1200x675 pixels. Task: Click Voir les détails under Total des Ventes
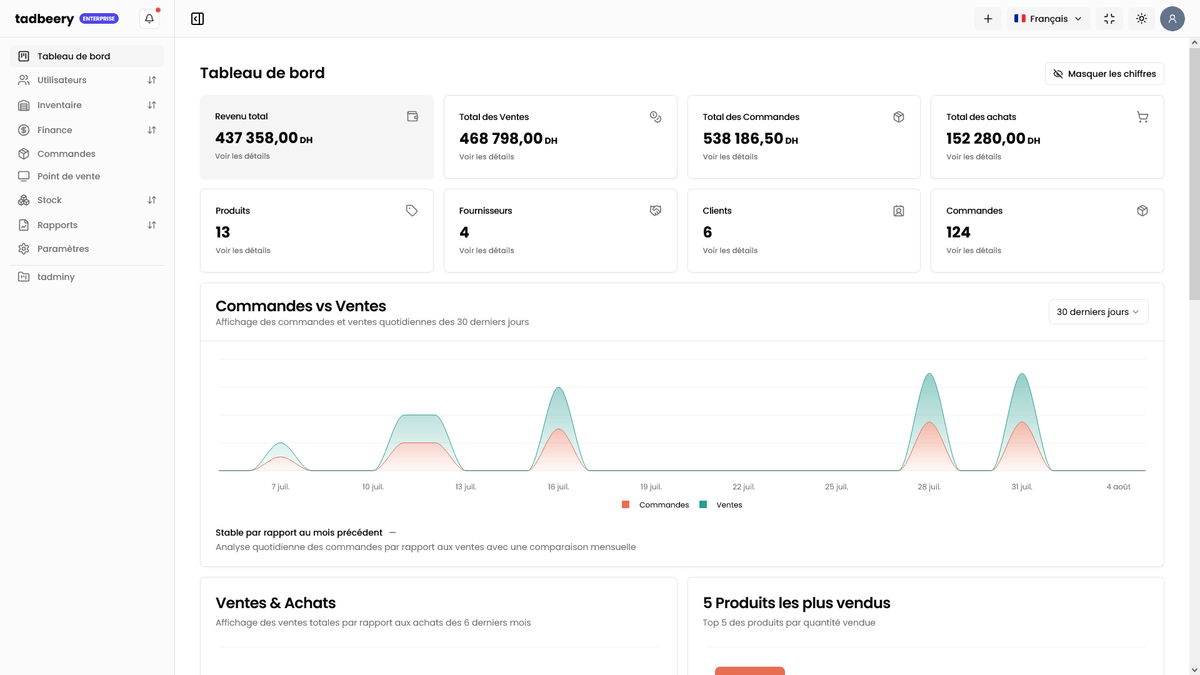pos(486,157)
